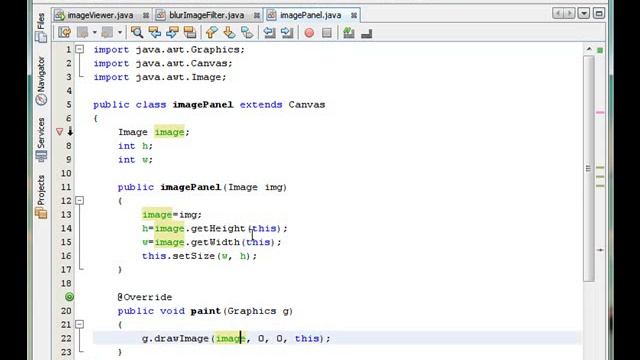Click the green override glyph by @Override

click(69, 297)
